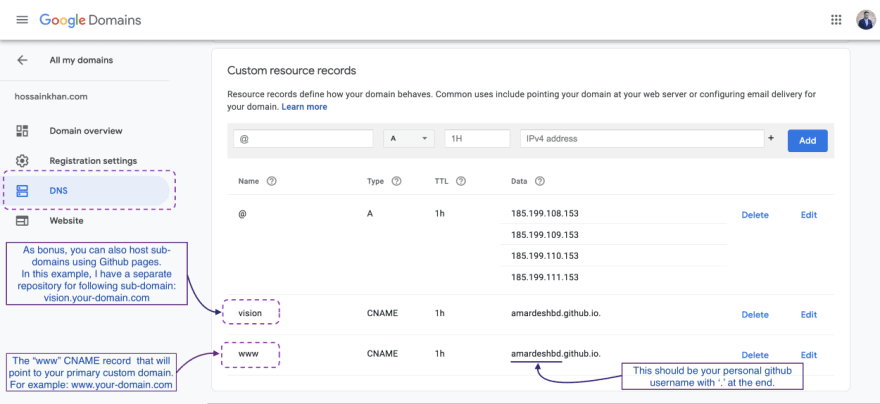Edit the vision CNAME record
The width and height of the screenshot is (880, 404).
pyautogui.click(x=809, y=315)
